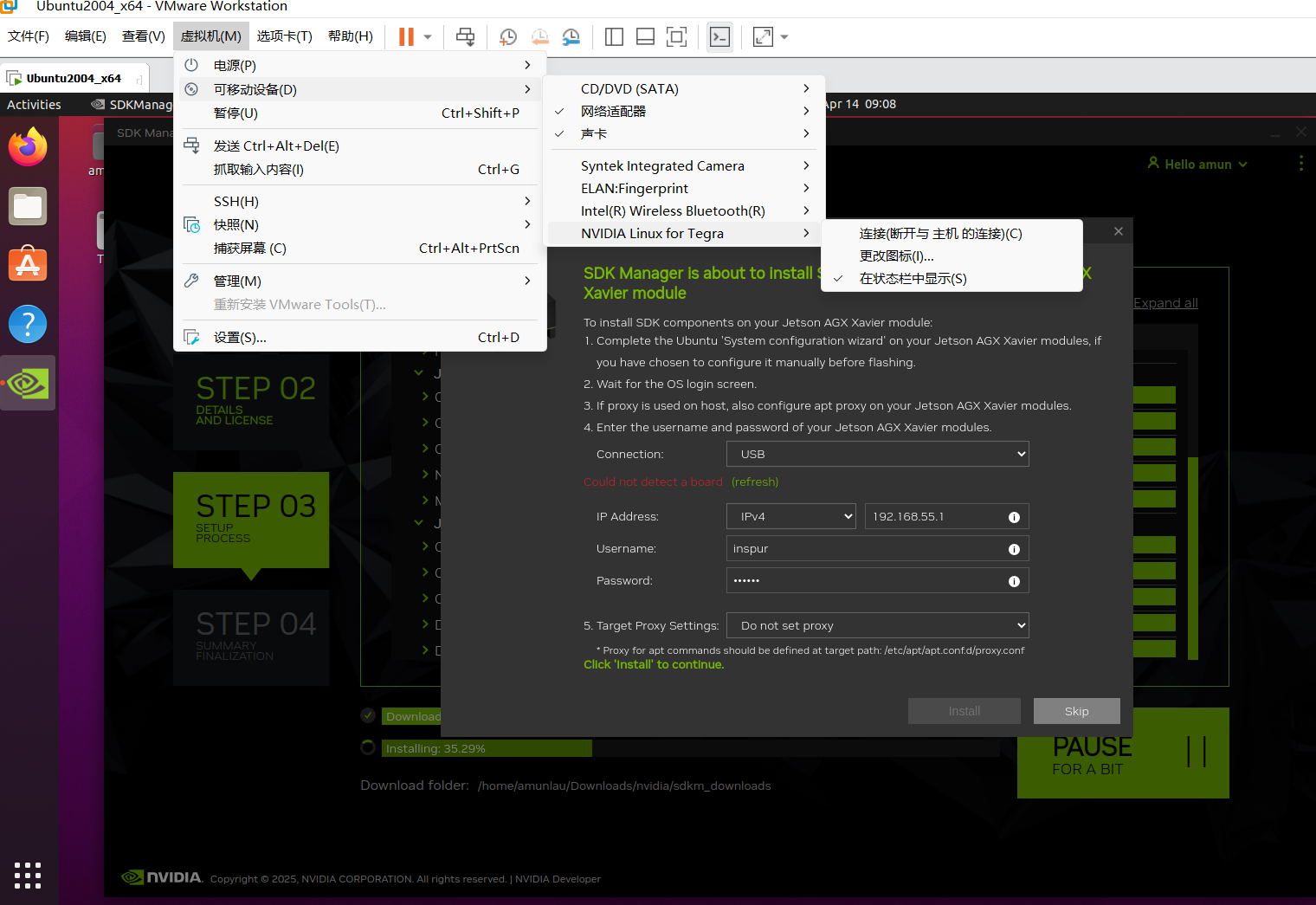
Task: Click the revert to snapshot toolbar icon
Action: pyautogui.click(x=539, y=36)
